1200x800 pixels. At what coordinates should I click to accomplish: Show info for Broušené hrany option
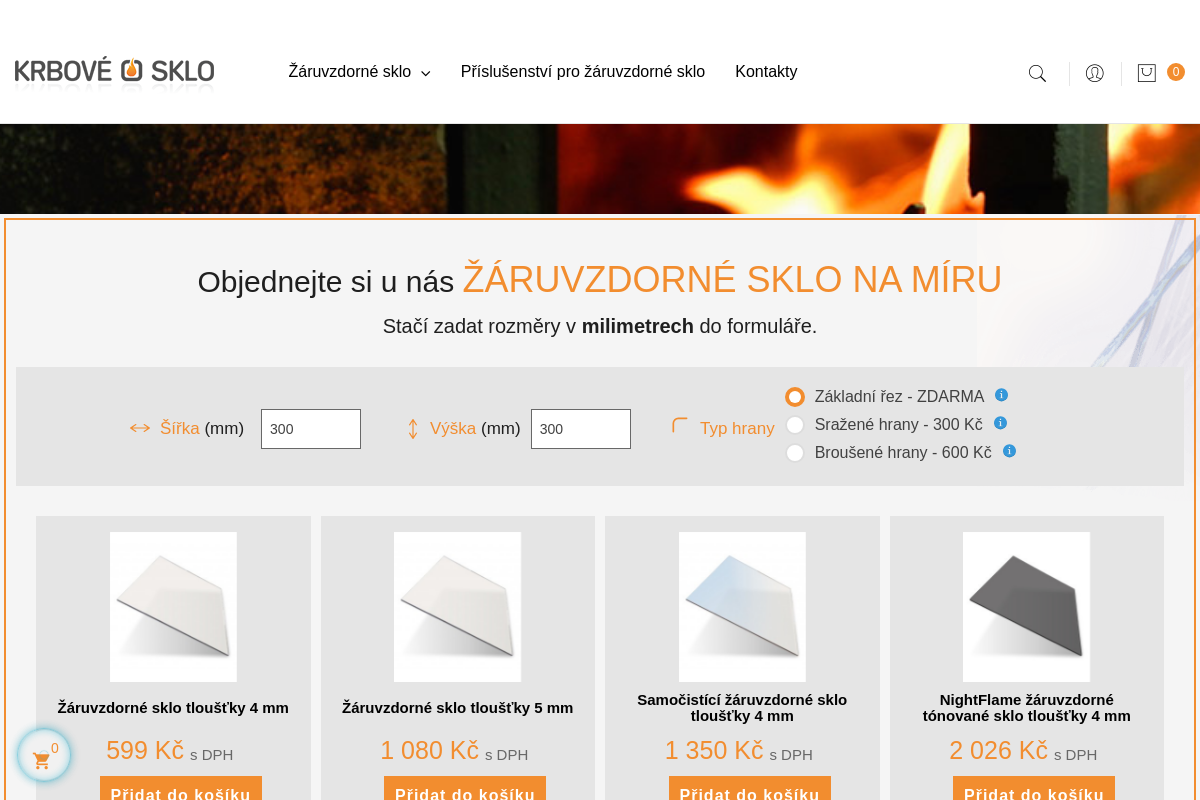[x=1009, y=451]
